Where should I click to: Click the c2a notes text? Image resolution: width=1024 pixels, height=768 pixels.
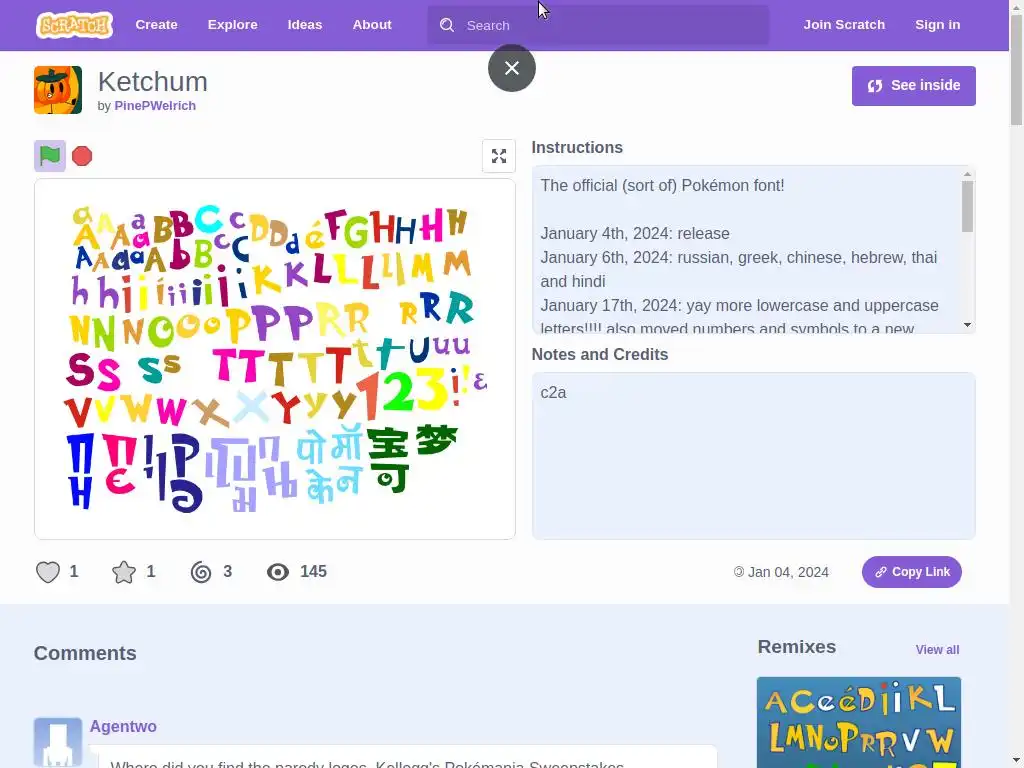(x=553, y=392)
